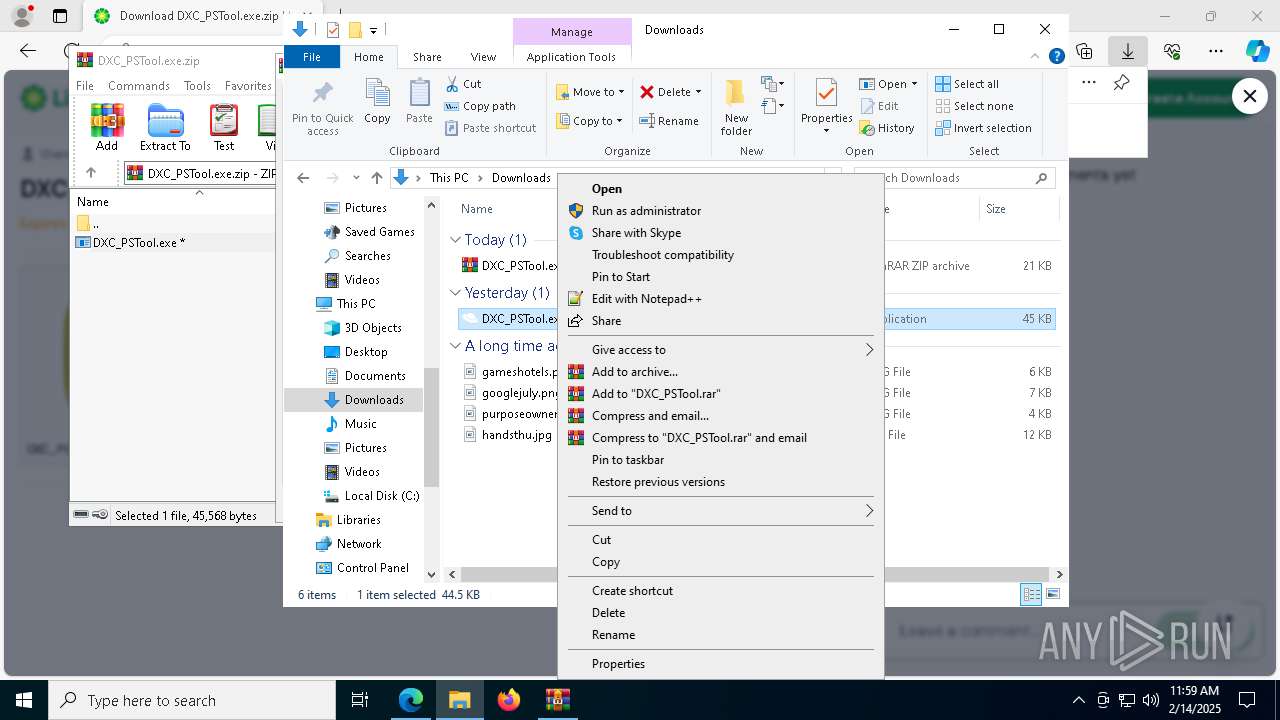1280x720 pixels.
Task: Open the File ribbon tab
Action: 312,57
